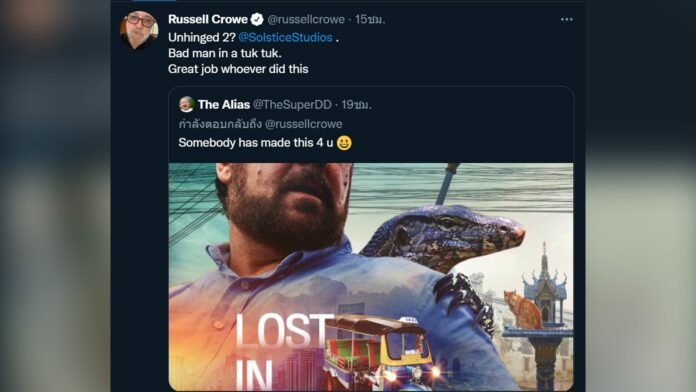This screenshot has width=696, height=392.
Task: Click the verified badge beside Russell Crowe
Action: (x=257, y=20)
